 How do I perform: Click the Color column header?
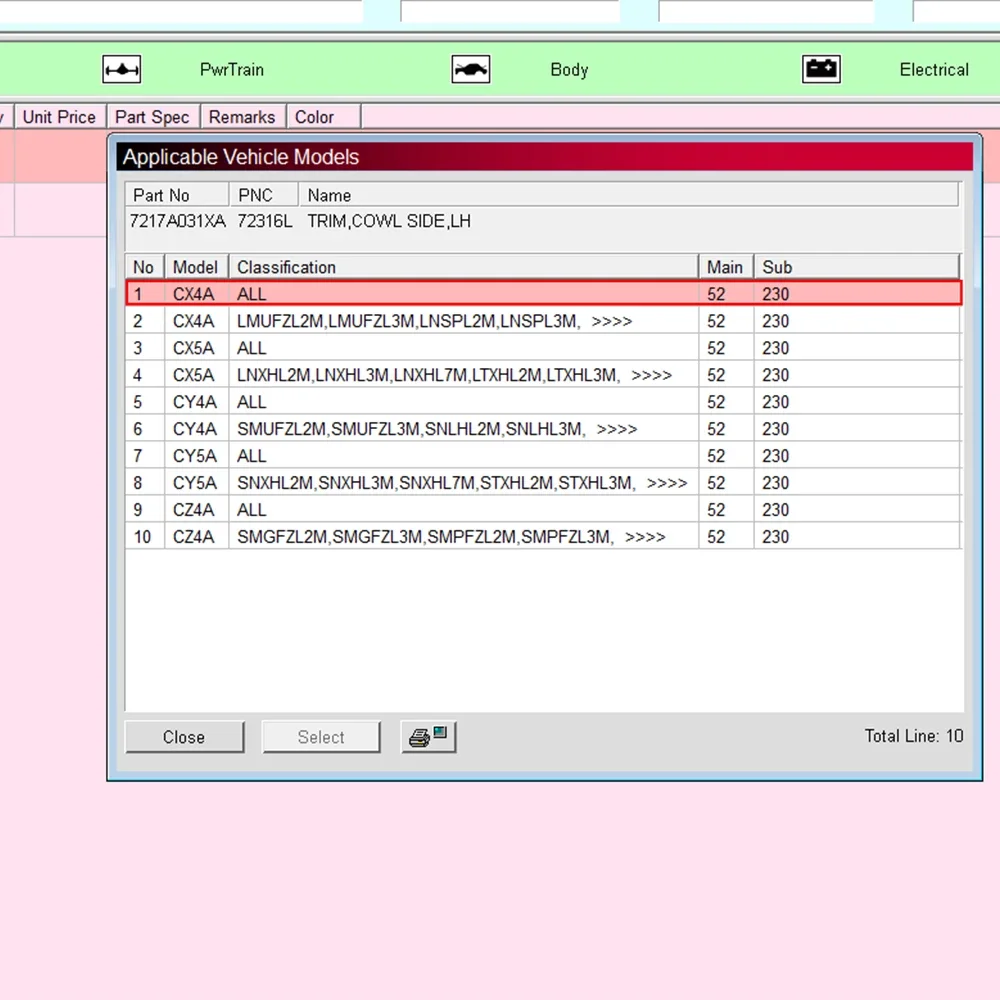tap(323, 117)
